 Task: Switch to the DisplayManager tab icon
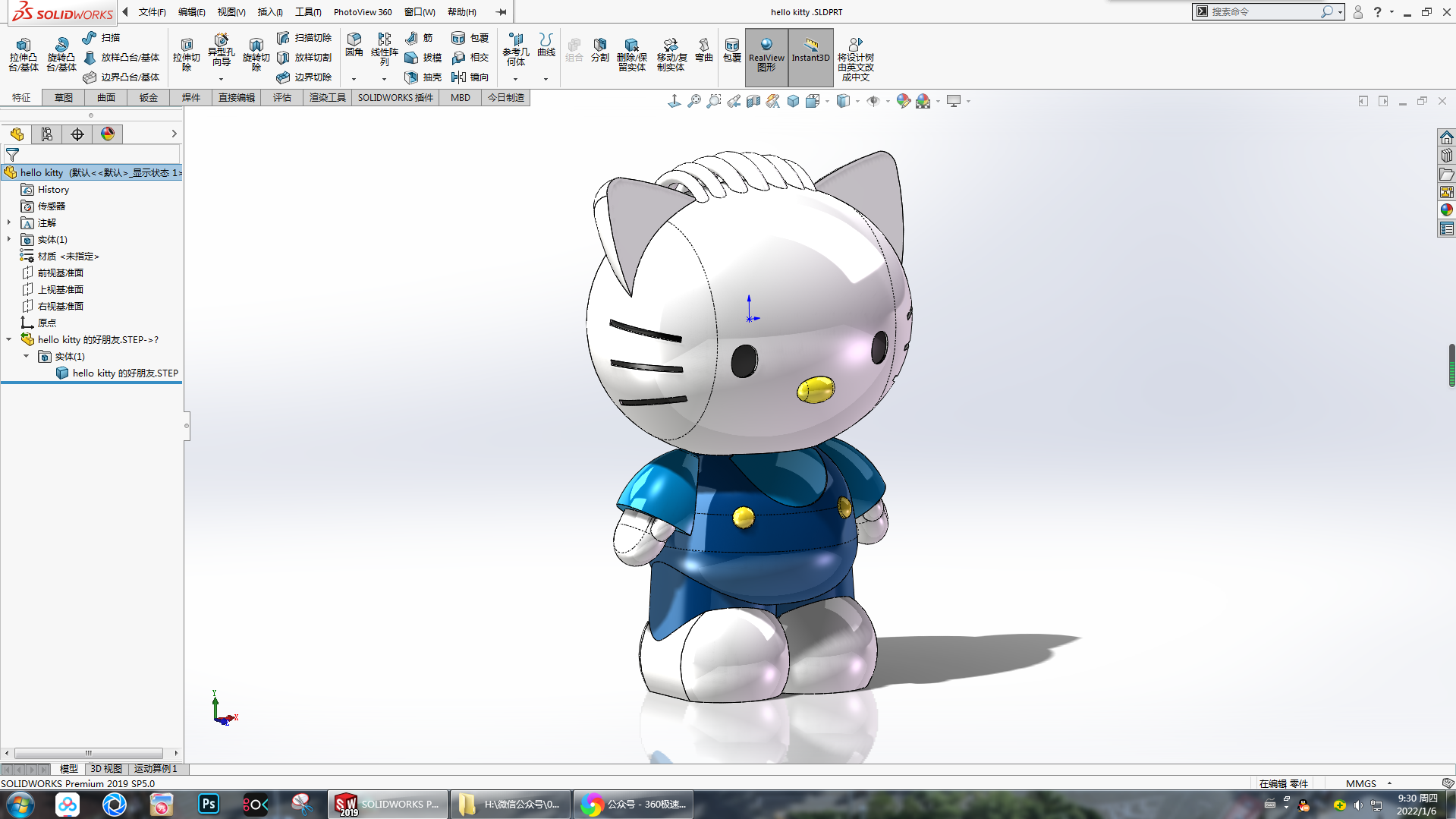(108, 134)
